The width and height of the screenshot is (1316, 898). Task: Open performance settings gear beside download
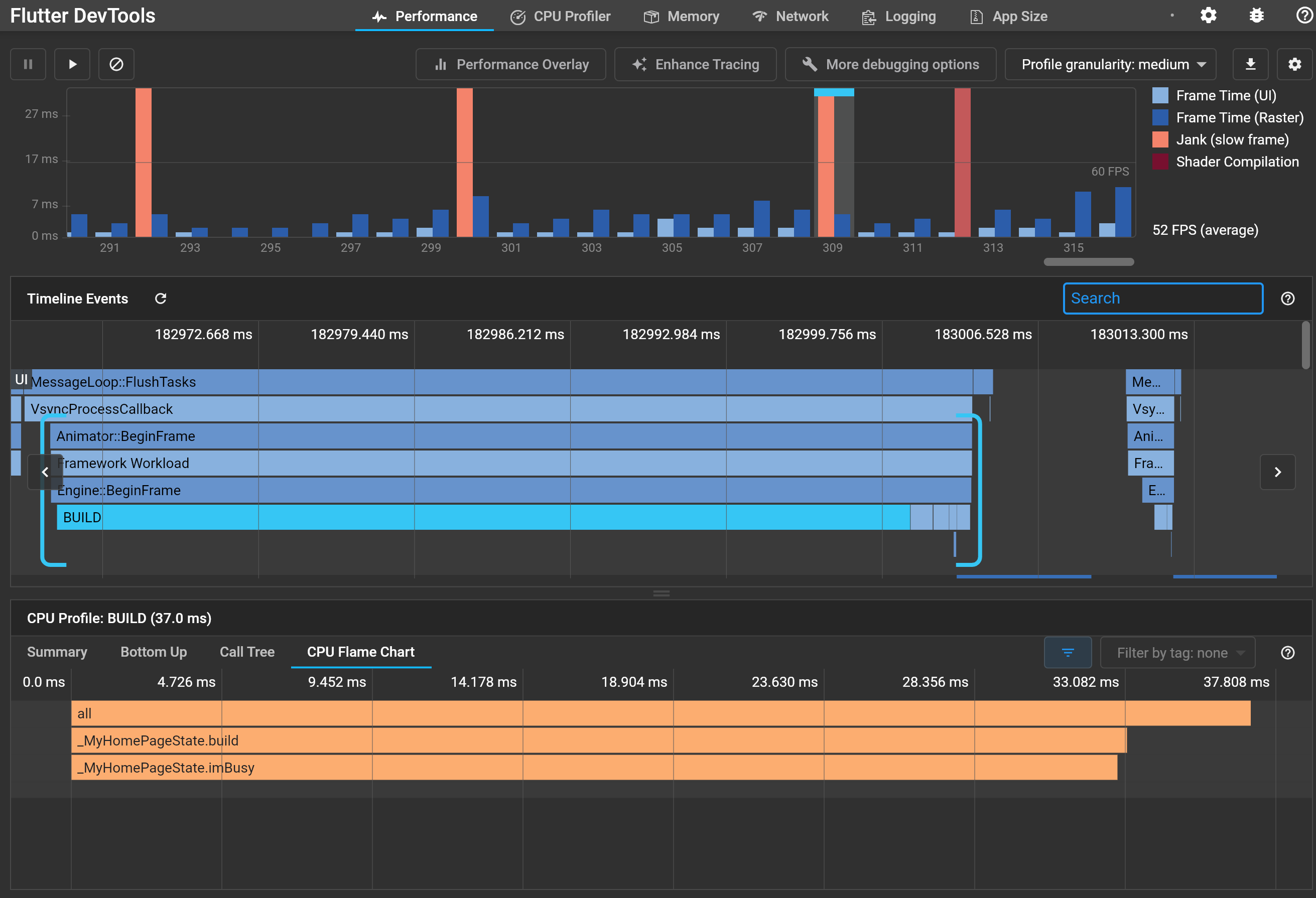(x=1294, y=65)
